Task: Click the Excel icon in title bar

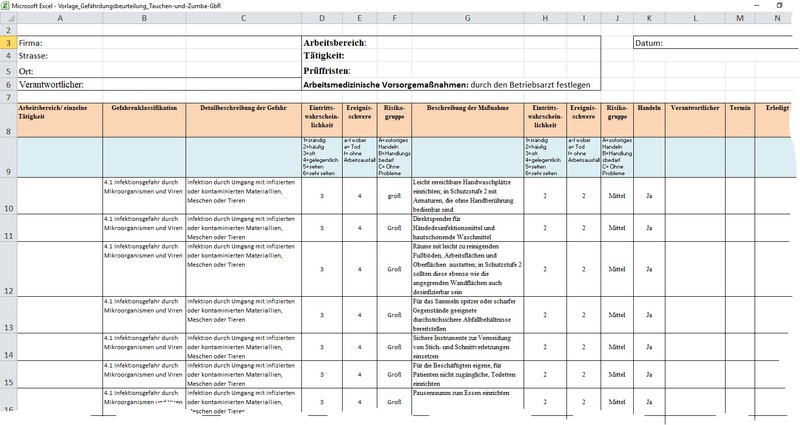Action: [7, 6]
